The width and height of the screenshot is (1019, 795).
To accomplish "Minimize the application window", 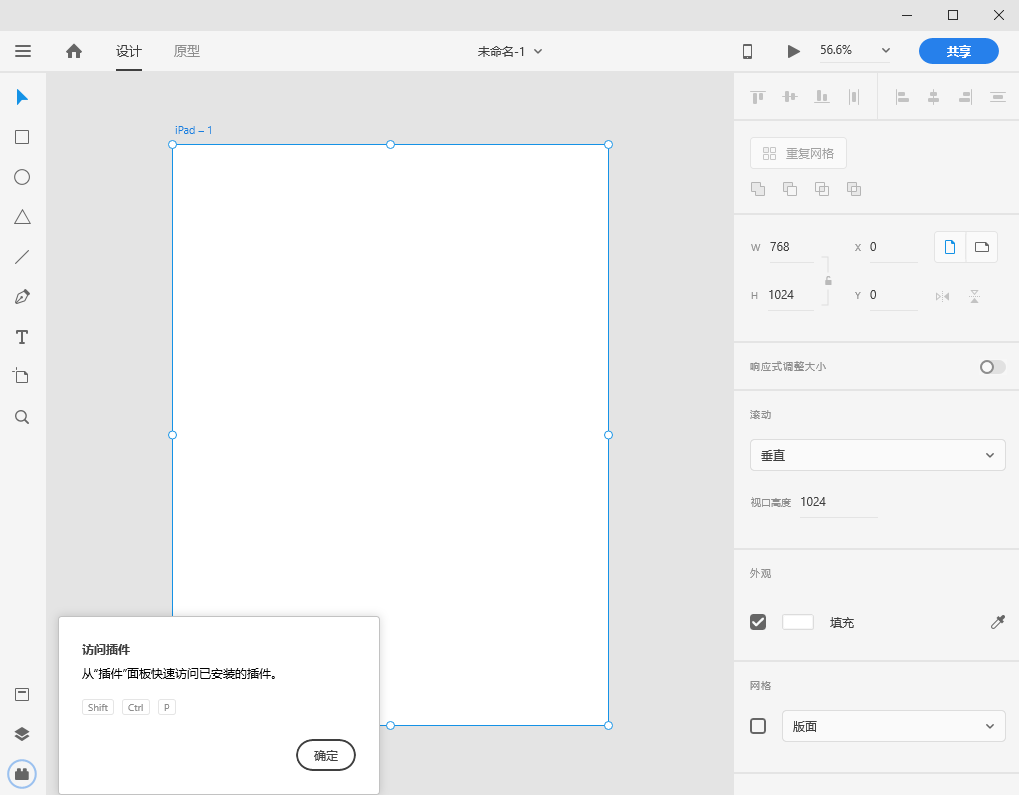I will (907, 15).
